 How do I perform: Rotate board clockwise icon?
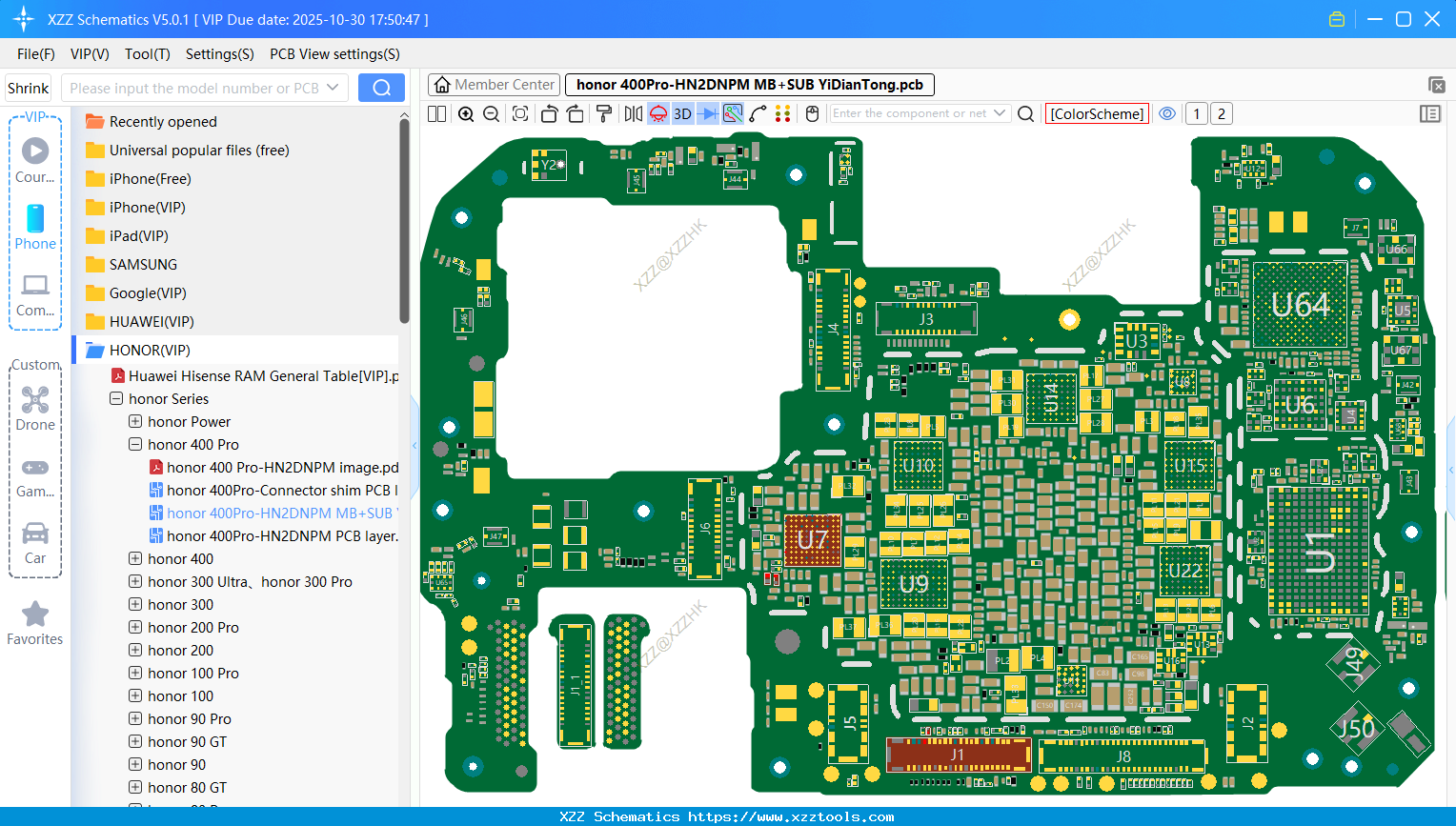[x=575, y=113]
